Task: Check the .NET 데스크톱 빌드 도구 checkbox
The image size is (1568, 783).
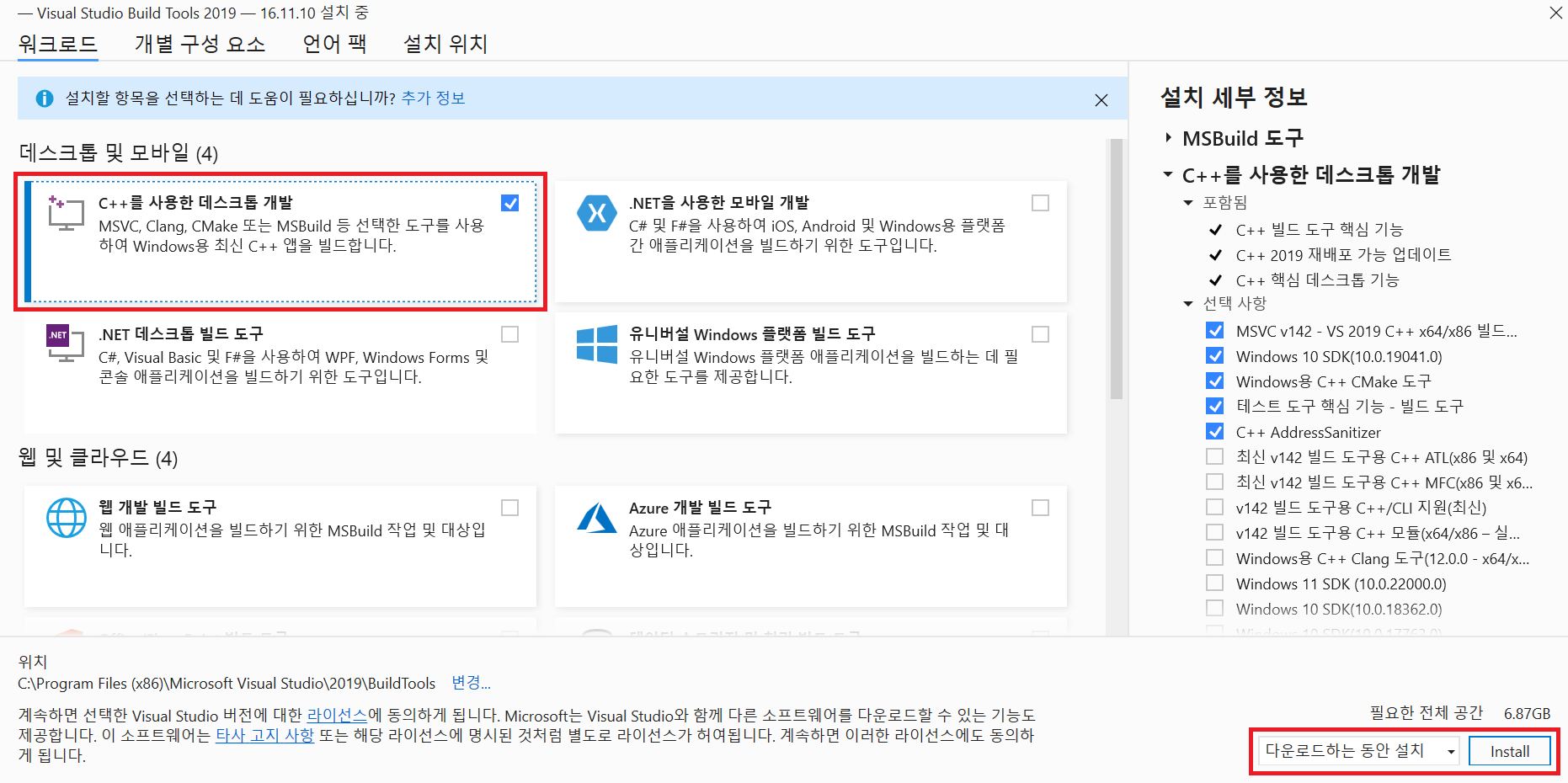Action: [509, 334]
